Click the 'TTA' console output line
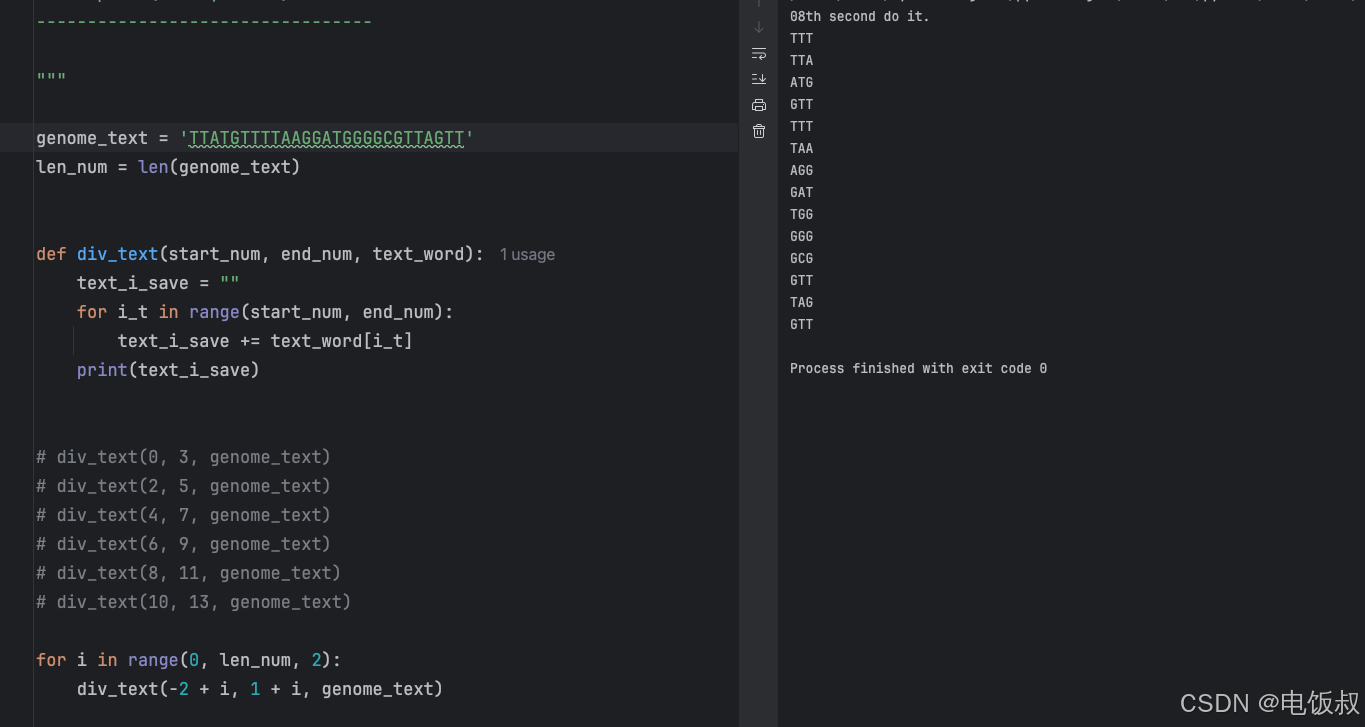 tap(801, 61)
